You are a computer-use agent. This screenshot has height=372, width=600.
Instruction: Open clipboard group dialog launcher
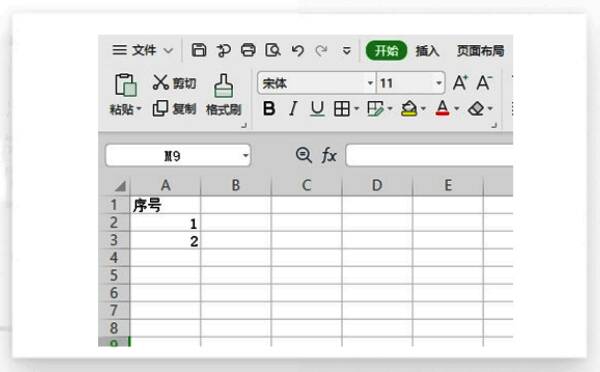click(244, 125)
